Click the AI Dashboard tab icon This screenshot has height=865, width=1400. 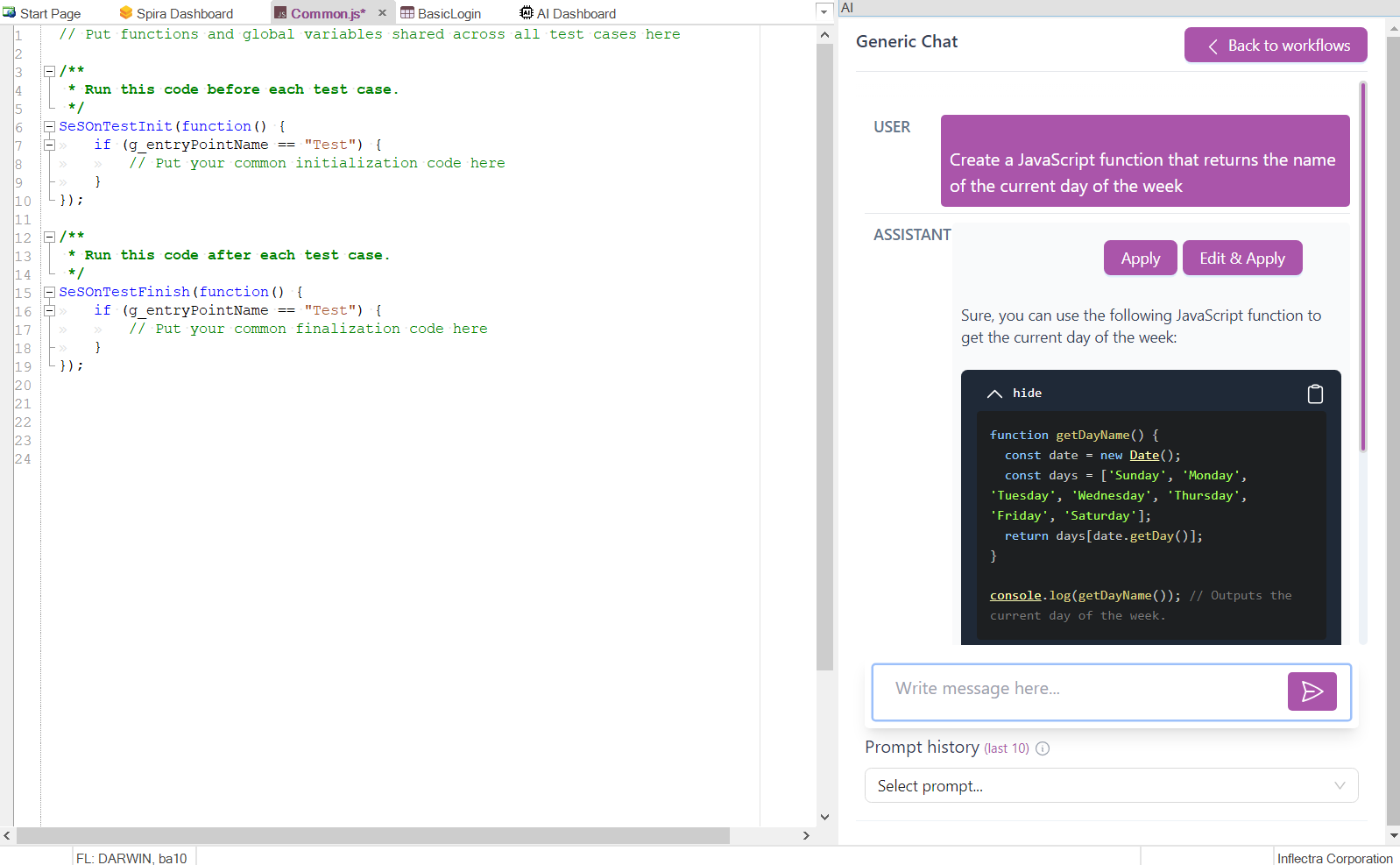(x=526, y=13)
